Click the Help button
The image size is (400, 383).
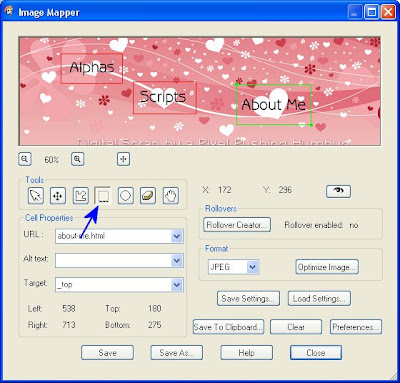click(x=246, y=353)
